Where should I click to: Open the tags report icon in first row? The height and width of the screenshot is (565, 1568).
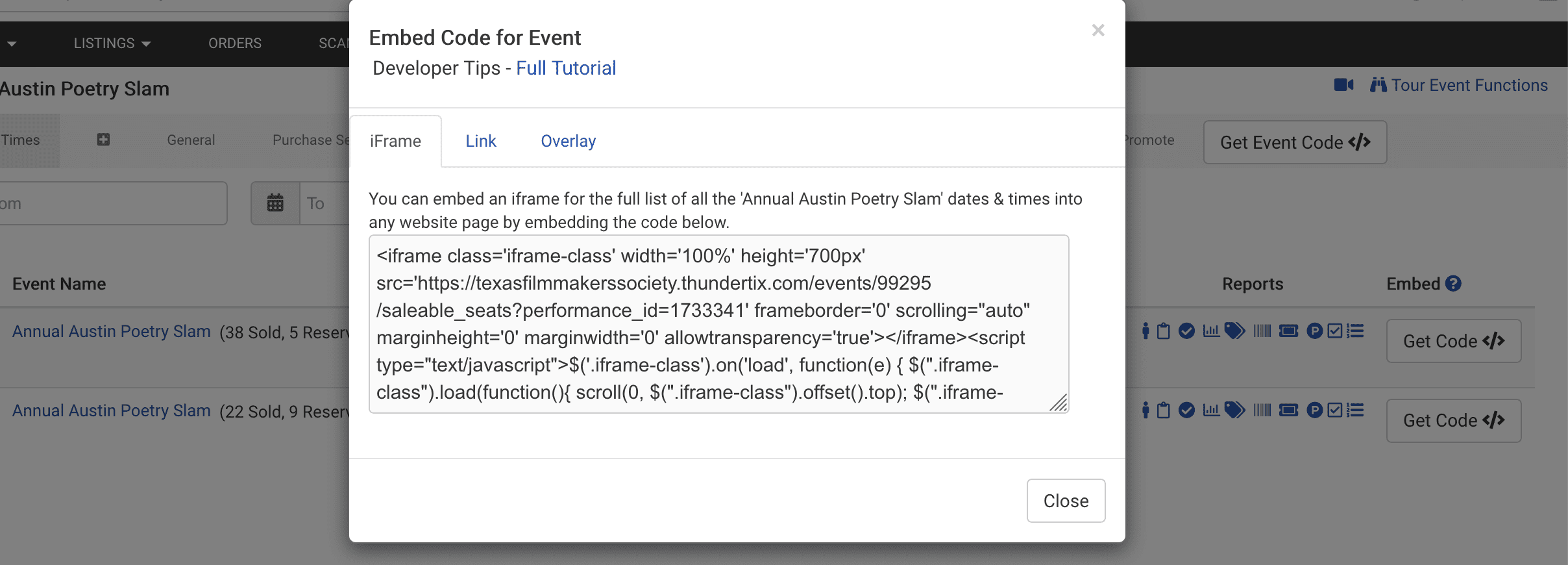[x=1234, y=331]
